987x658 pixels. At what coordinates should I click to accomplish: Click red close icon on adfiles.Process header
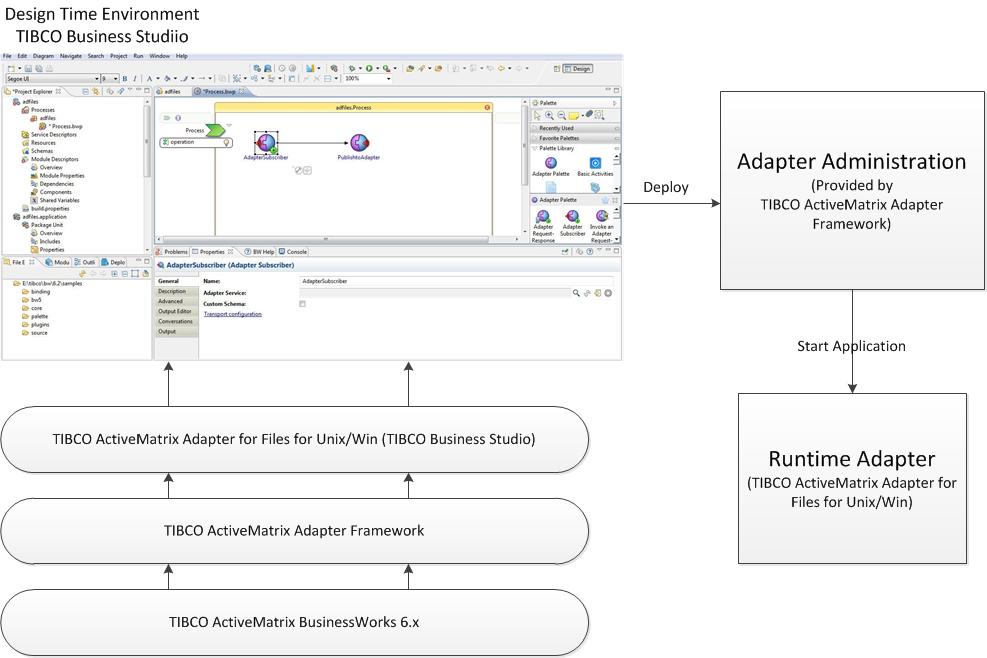click(x=487, y=108)
